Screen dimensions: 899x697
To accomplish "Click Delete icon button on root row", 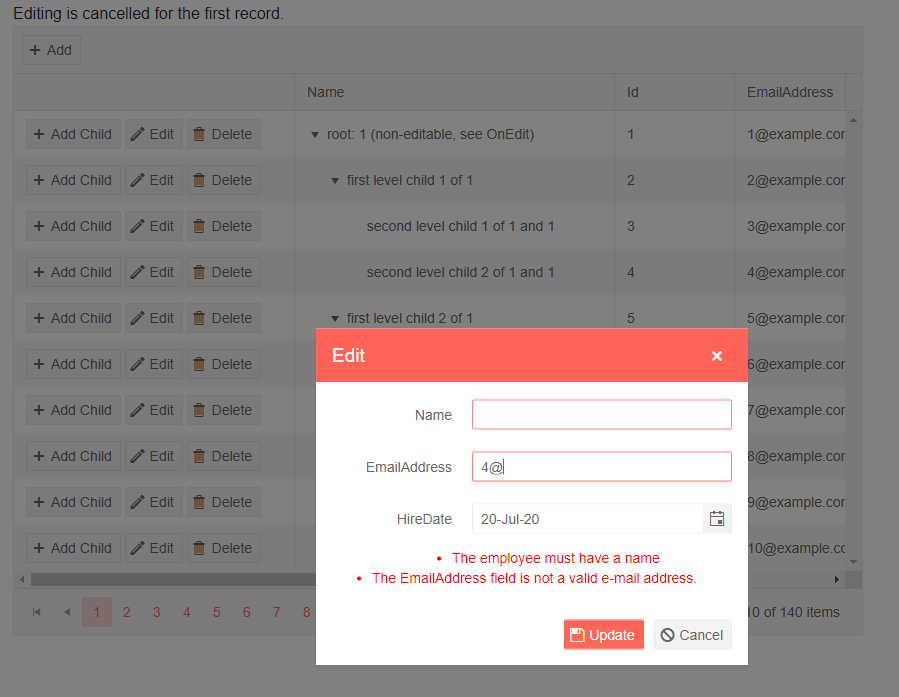I will (223, 134).
